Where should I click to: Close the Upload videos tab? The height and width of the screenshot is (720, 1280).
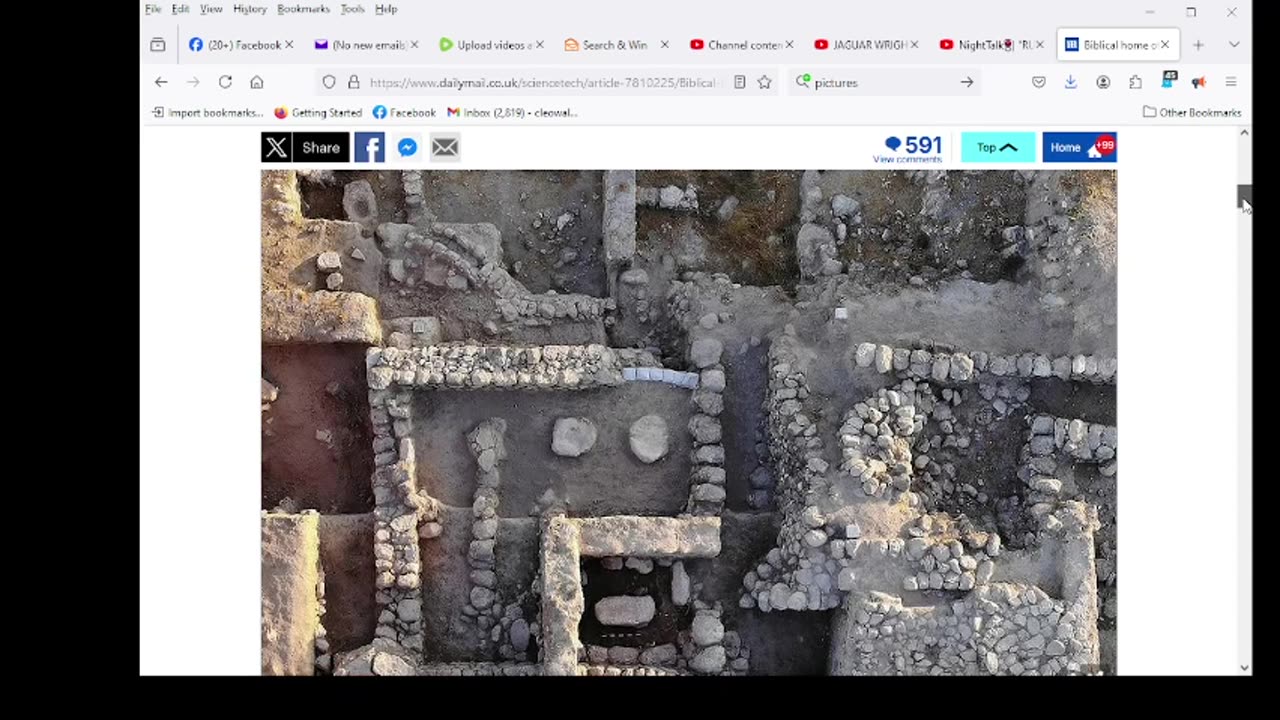(x=540, y=45)
